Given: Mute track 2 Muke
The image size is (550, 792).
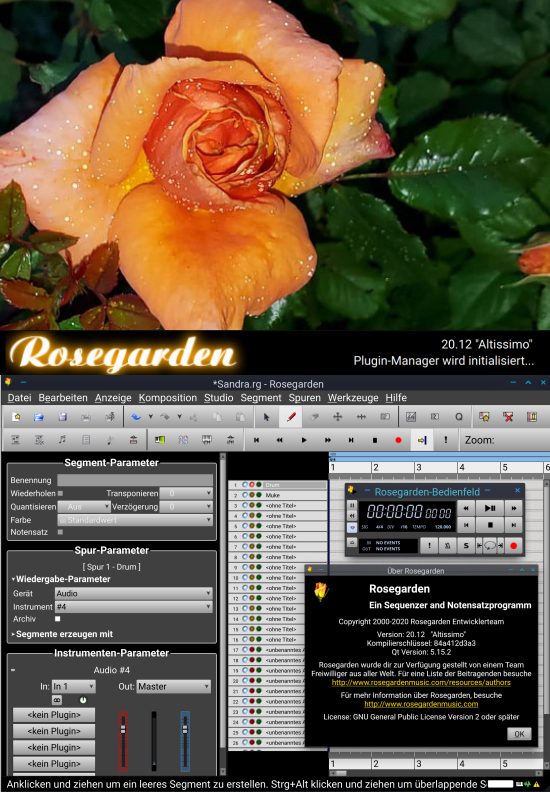Looking at the screenshot, I should tap(245, 495).
